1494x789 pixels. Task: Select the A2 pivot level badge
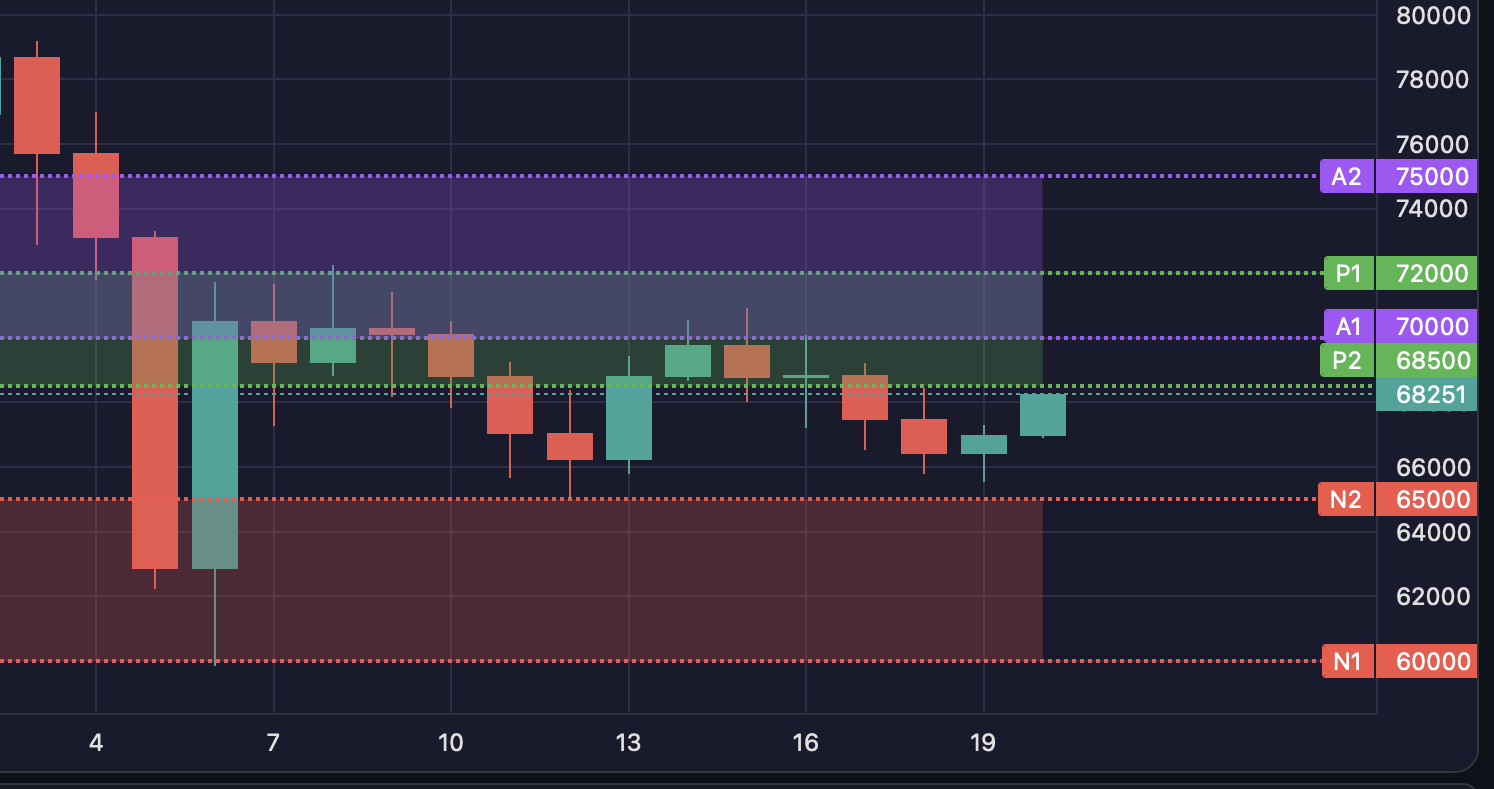pyautogui.click(x=1346, y=176)
